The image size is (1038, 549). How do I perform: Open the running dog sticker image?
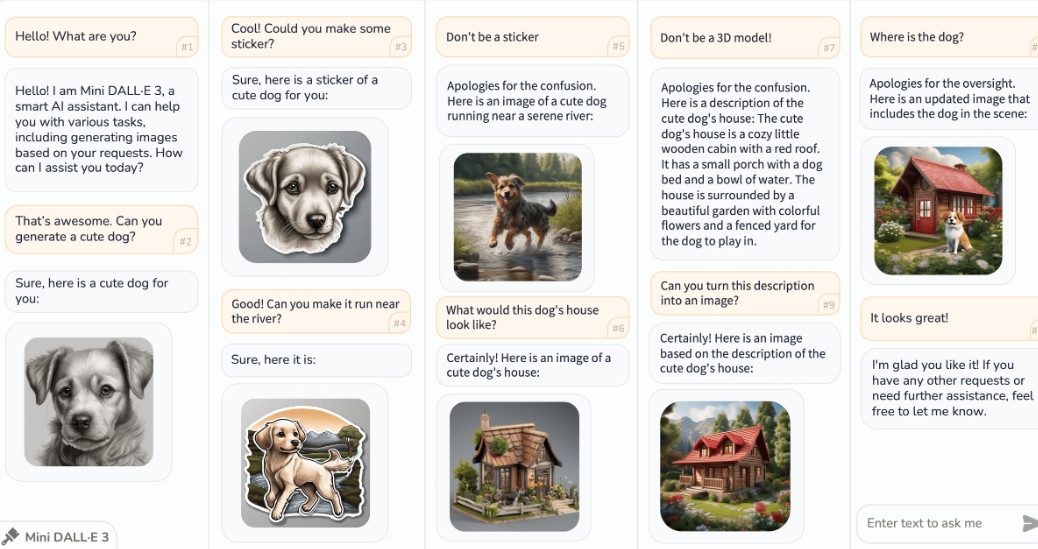coord(305,462)
